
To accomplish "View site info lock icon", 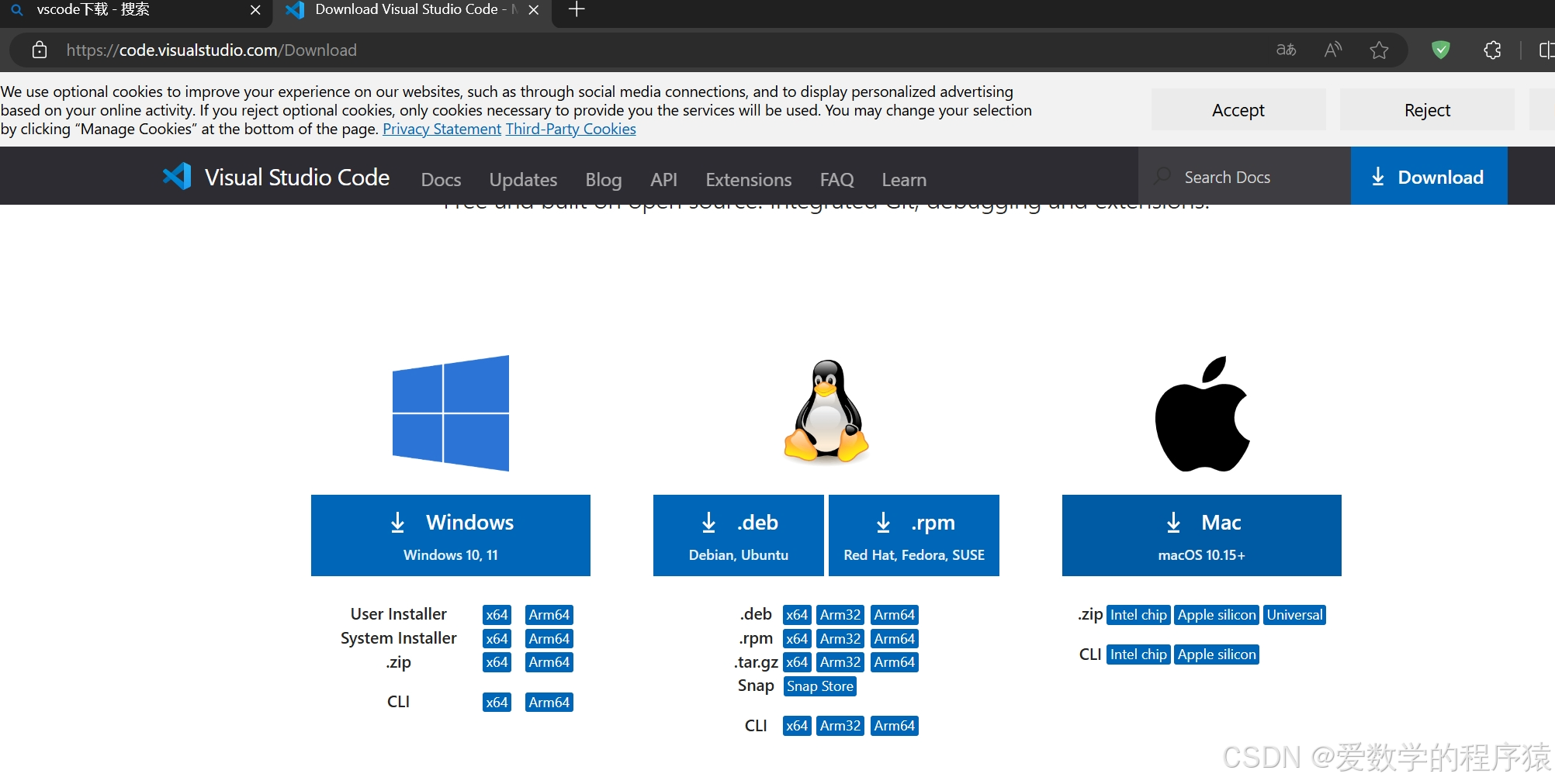I will coord(40,50).
